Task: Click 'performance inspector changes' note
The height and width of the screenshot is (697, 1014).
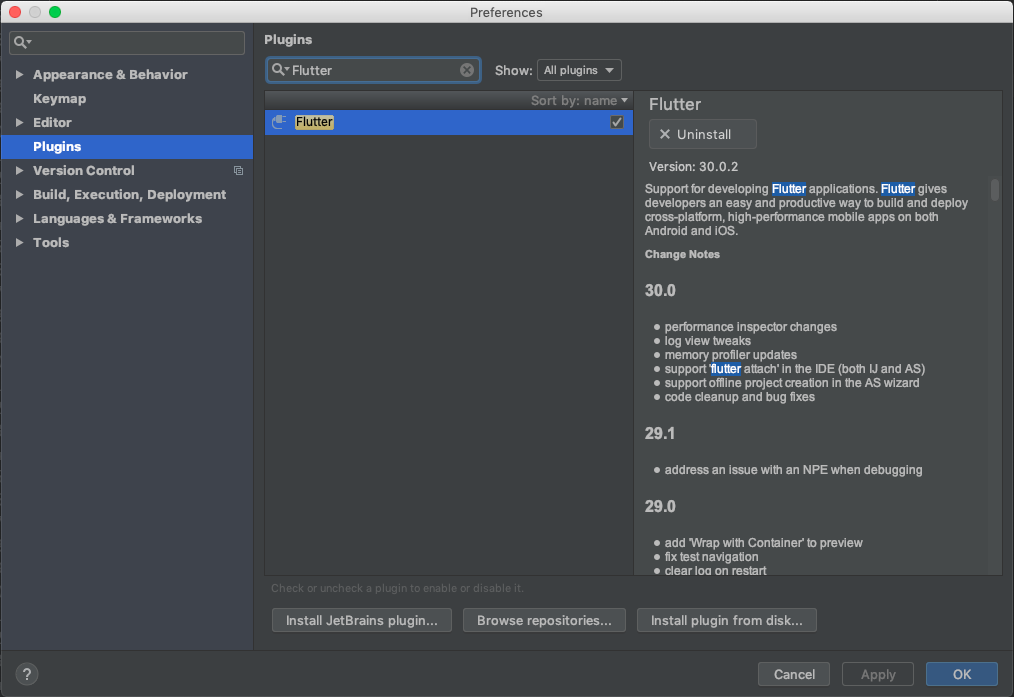Action: click(750, 327)
